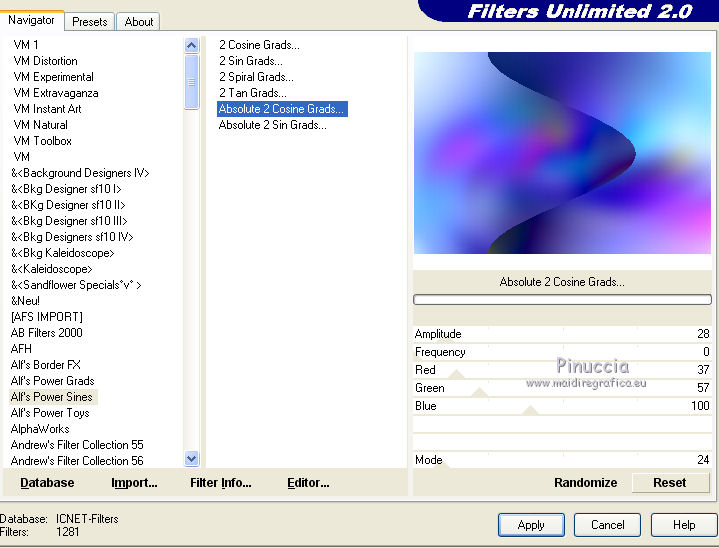Select the &<Background Designers IV> category

tap(80, 173)
